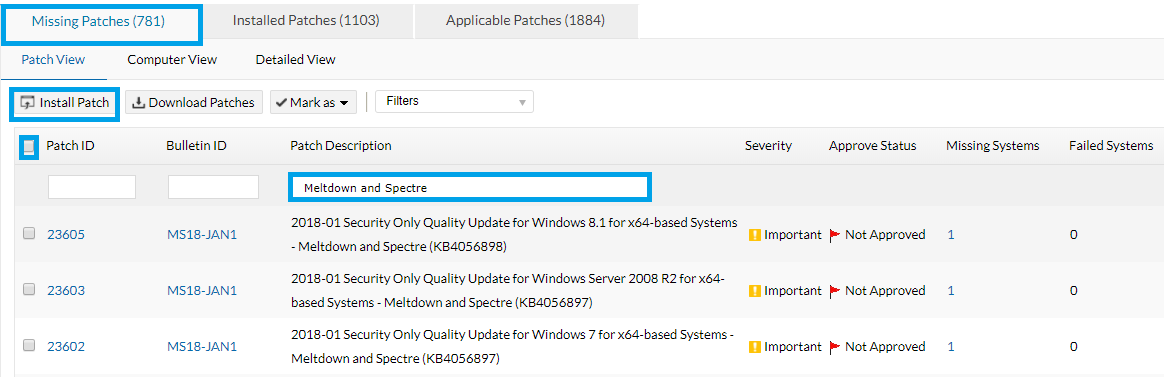The width and height of the screenshot is (1164, 377).
Task: Select the Windows 7 KB4056897 patch description
Action: click(x=512, y=347)
